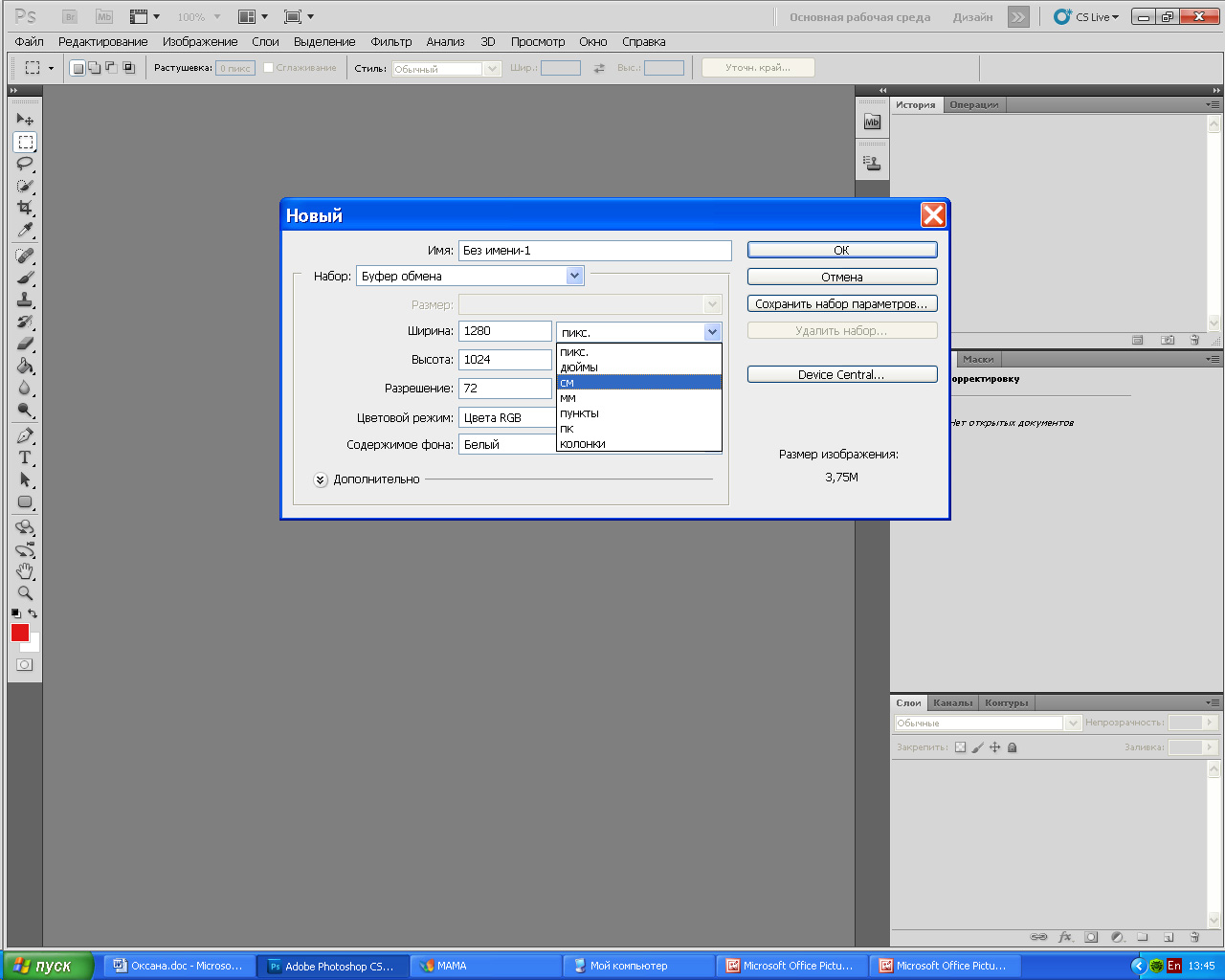Open Mini Bridge from the top bar
Image resolution: width=1225 pixels, height=980 pixels.
(104, 16)
